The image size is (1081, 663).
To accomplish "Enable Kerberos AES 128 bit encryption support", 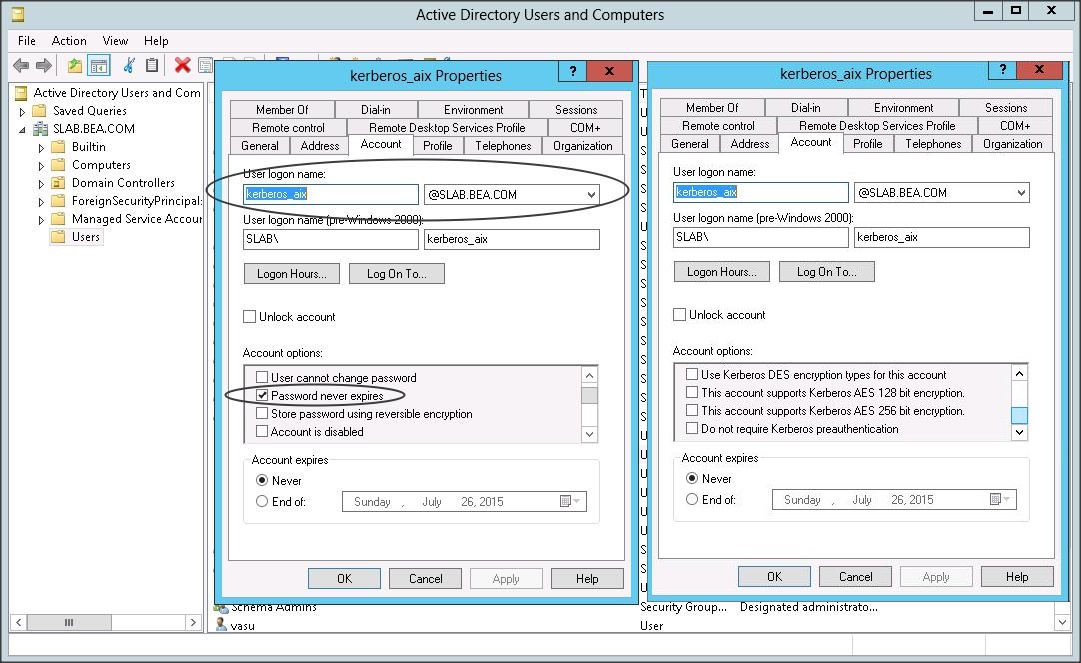I will click(x=692, y=392).
